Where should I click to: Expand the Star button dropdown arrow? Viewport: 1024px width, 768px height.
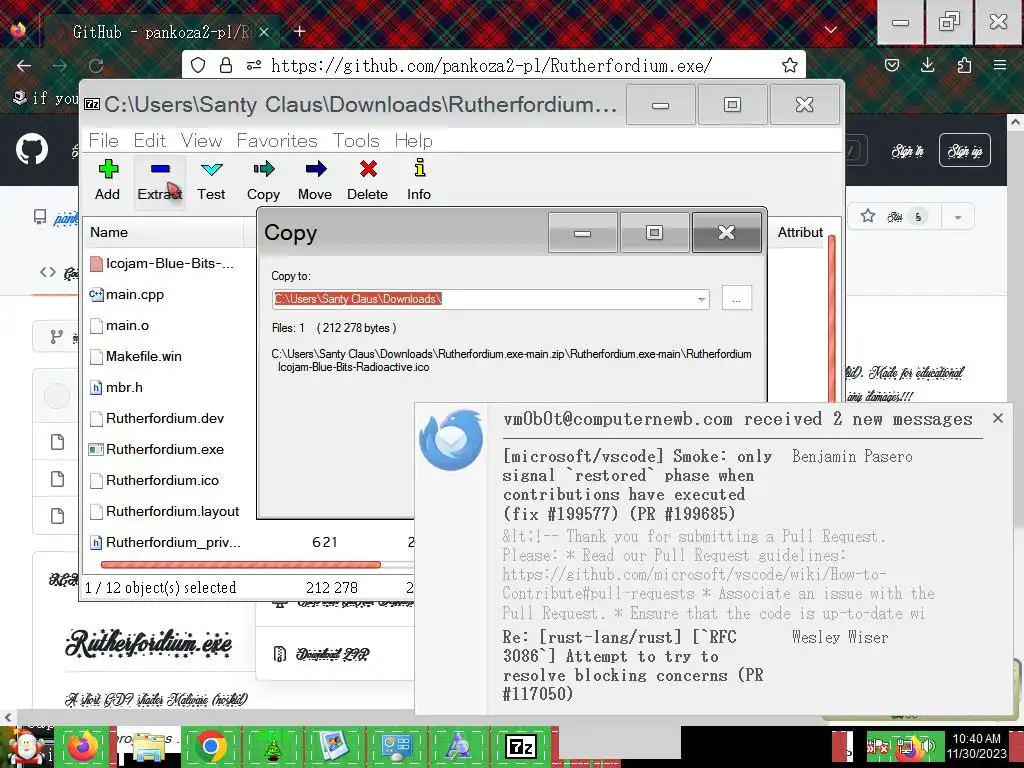pos(958,217)
